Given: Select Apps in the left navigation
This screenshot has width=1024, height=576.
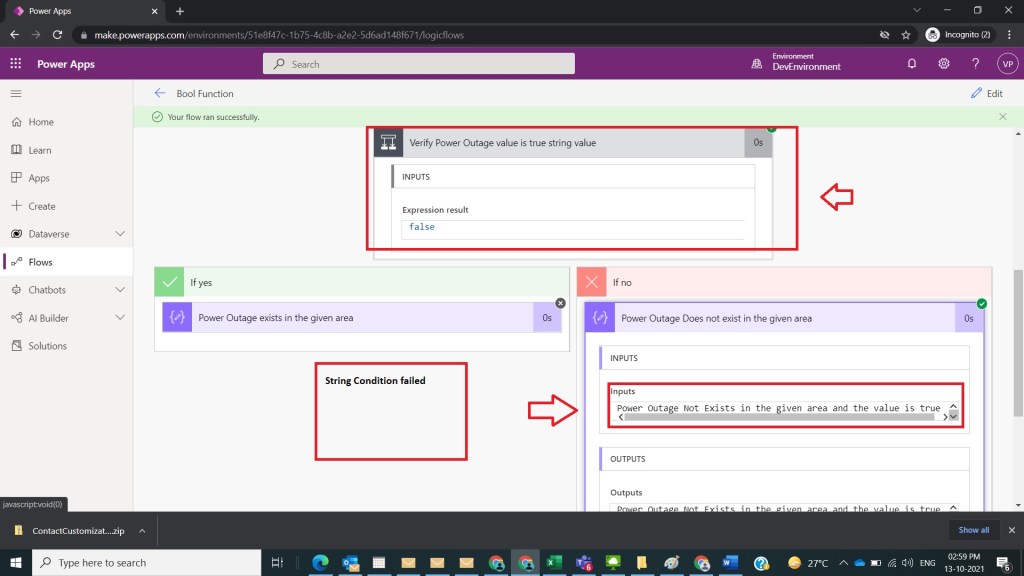Looking at the screenshot, I should point(39,178).
